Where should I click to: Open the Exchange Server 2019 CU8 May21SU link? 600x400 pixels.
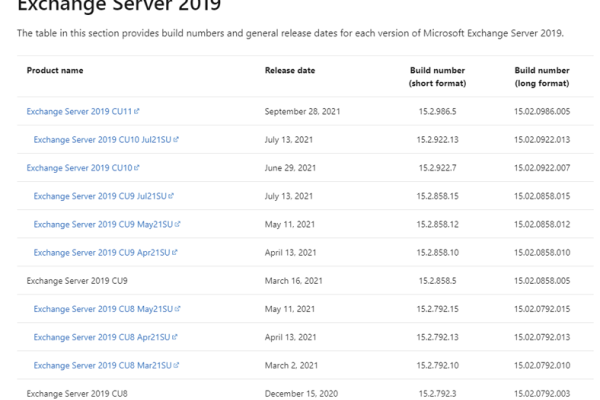[x=102, y=309]
